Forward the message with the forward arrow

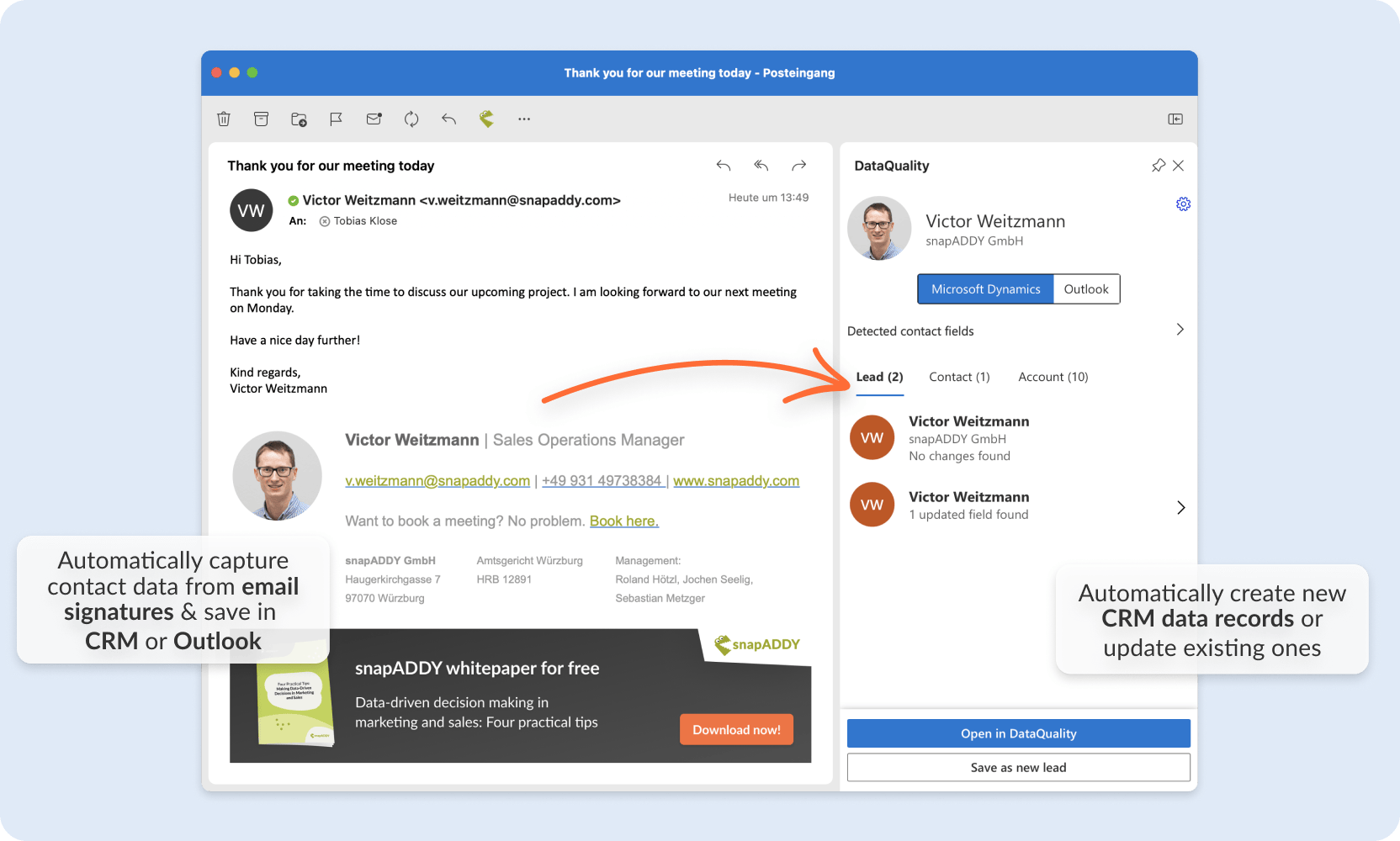point(798,166)
